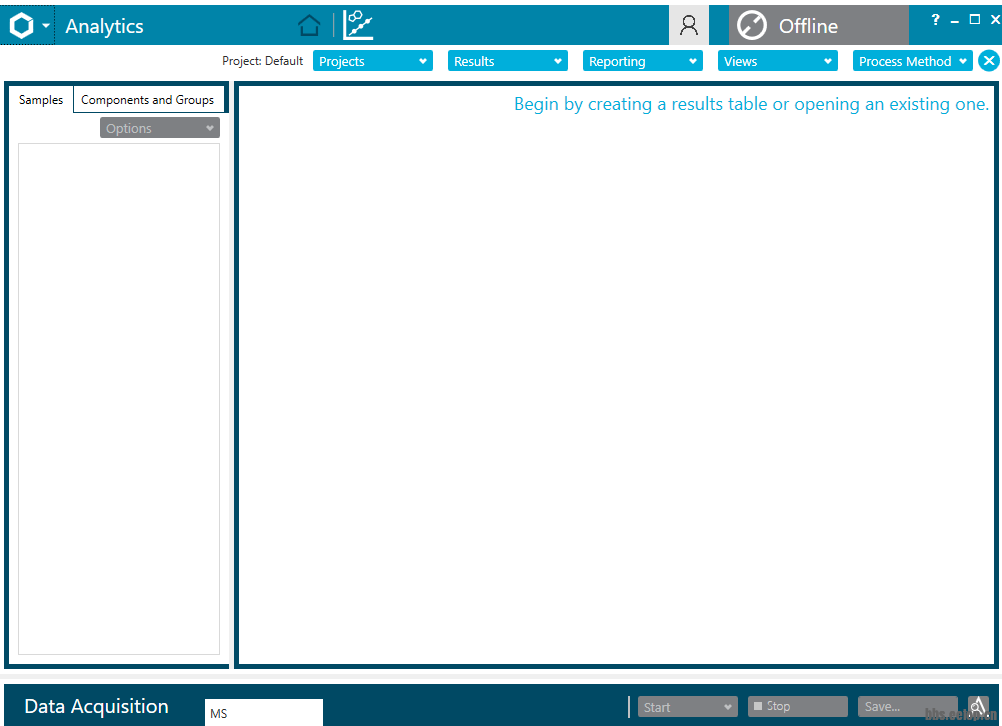Open the Analytics chart workspace icon

(357, 26)
